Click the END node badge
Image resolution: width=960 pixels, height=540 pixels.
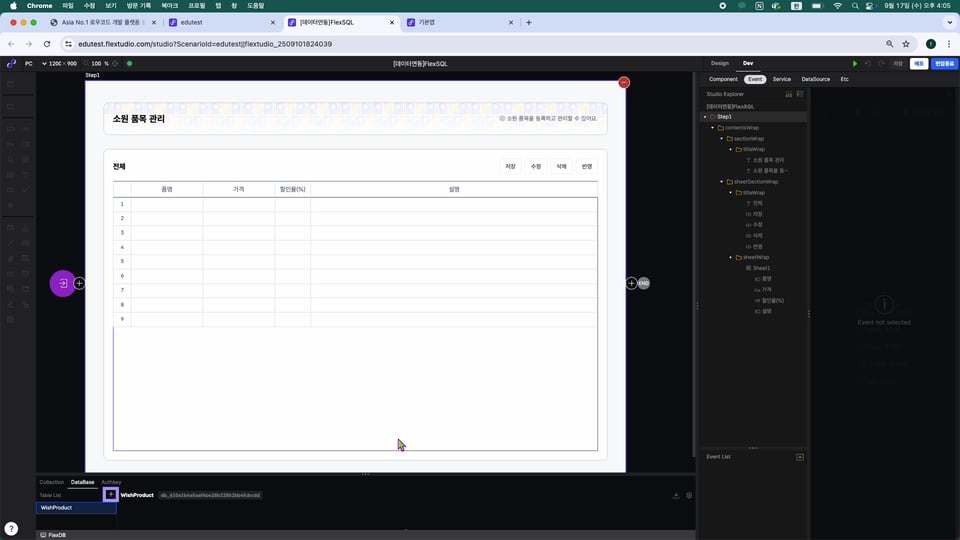pyautogui.click(x=643, y=283)
